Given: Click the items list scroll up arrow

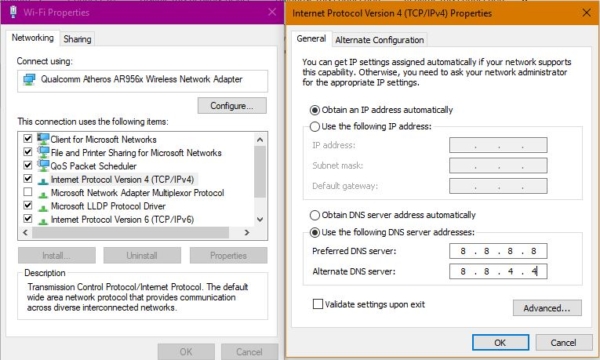Looking at the screenshot, I should (x=260, y=140).
